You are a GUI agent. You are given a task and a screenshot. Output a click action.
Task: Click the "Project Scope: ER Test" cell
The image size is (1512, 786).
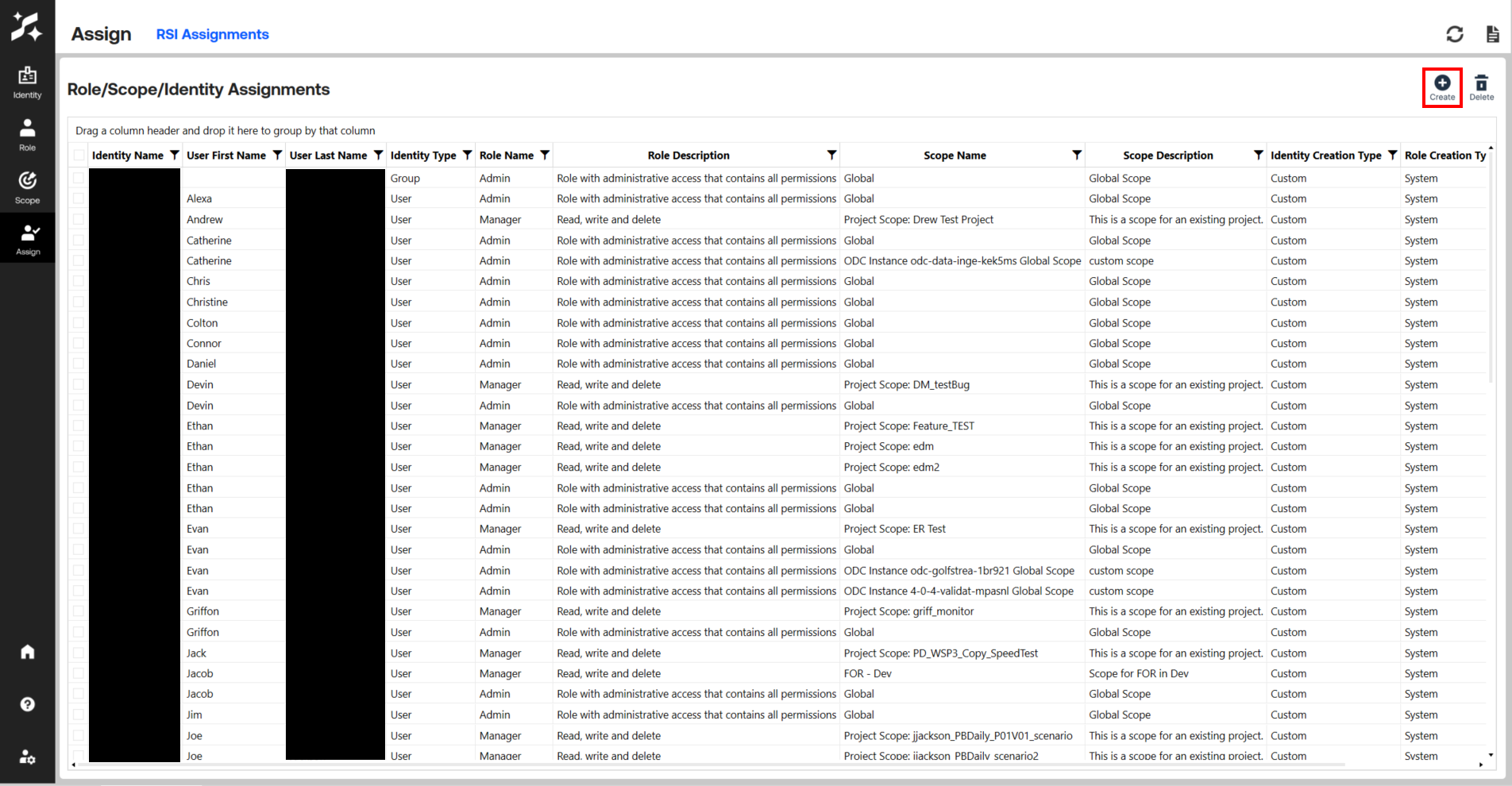pos(962,529)
